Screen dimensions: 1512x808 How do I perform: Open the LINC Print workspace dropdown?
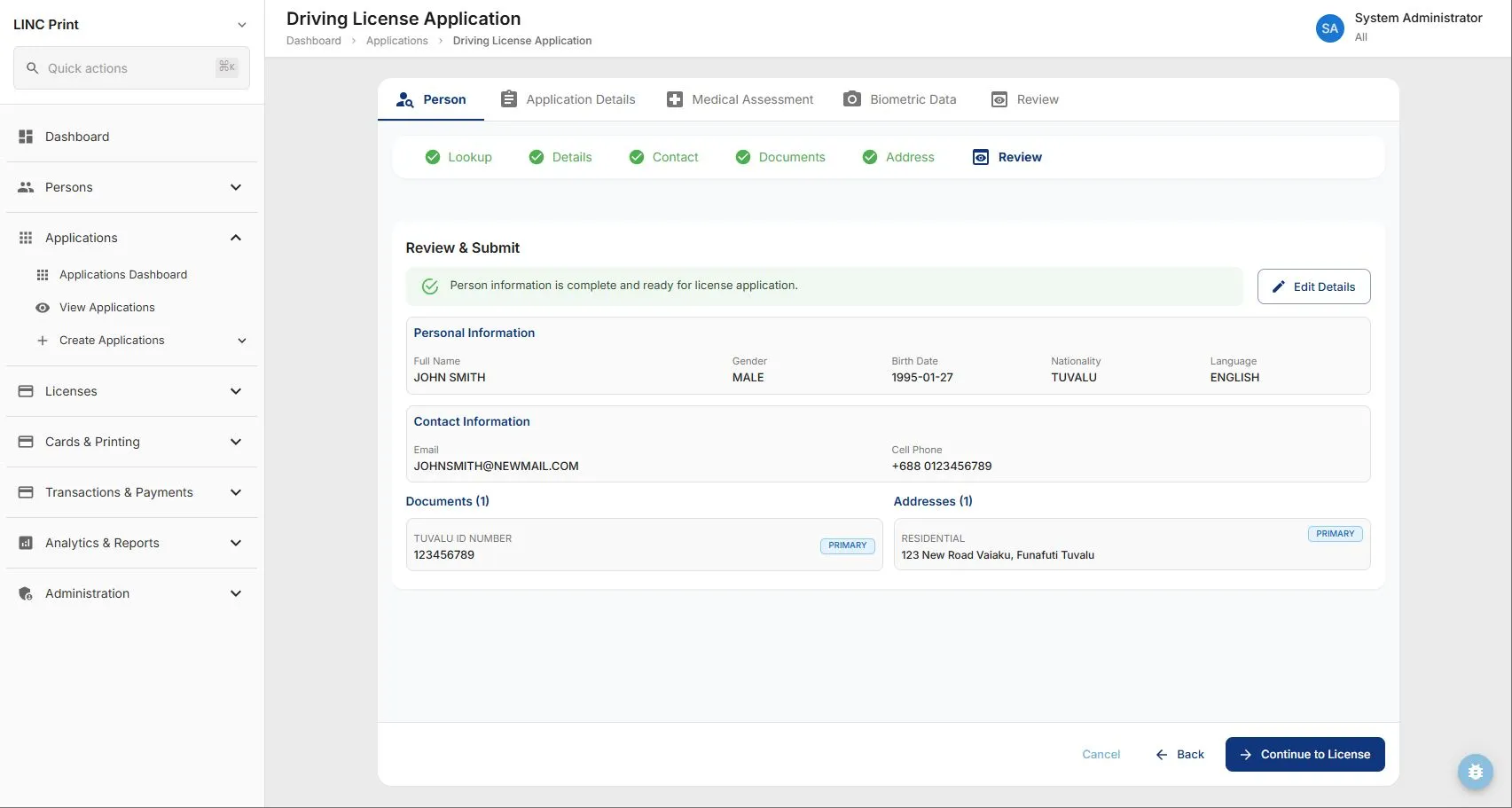(242, 25)
